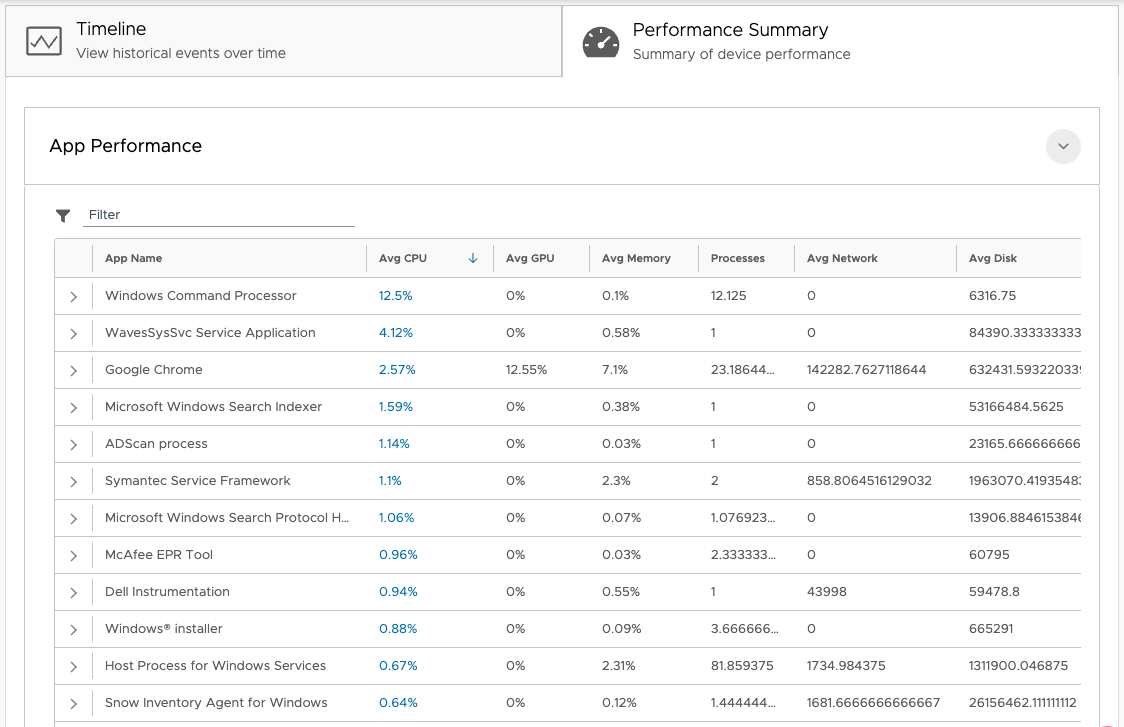Click the Performance Summary gauge icon
1124x727 pixels.
601,41
